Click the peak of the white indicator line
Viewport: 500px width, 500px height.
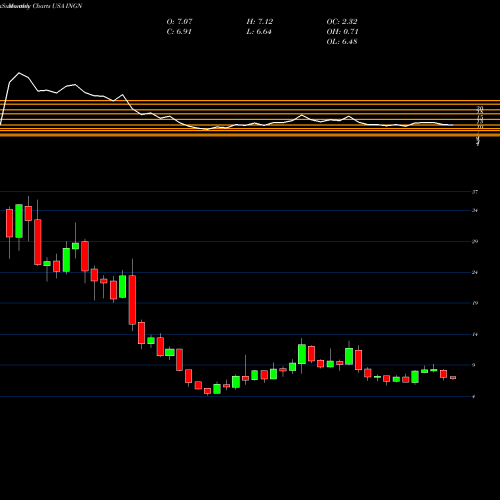pyautogui.click(x=19, y=73)
